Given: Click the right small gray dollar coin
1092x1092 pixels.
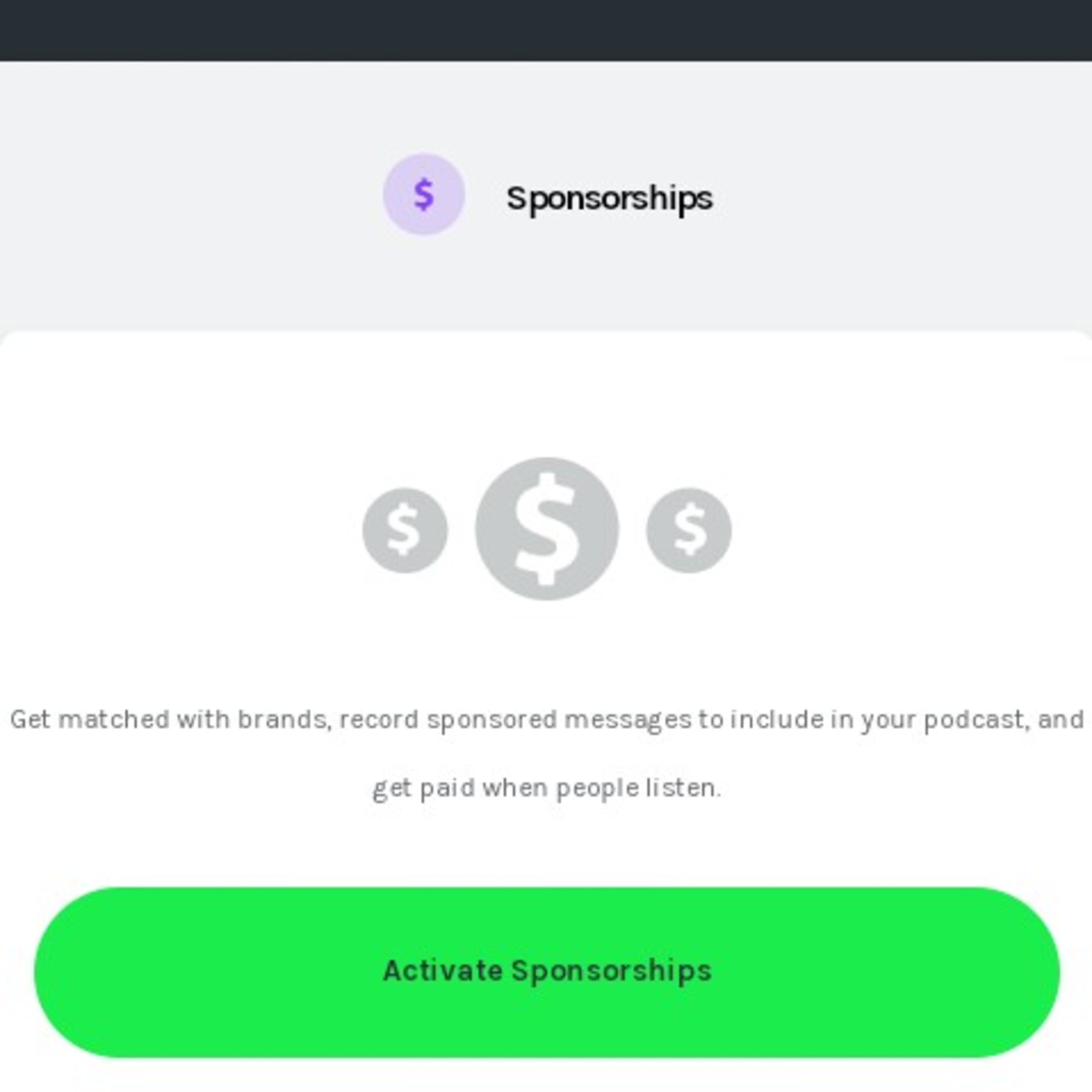Looking at the screenshot, I should 688,530.
